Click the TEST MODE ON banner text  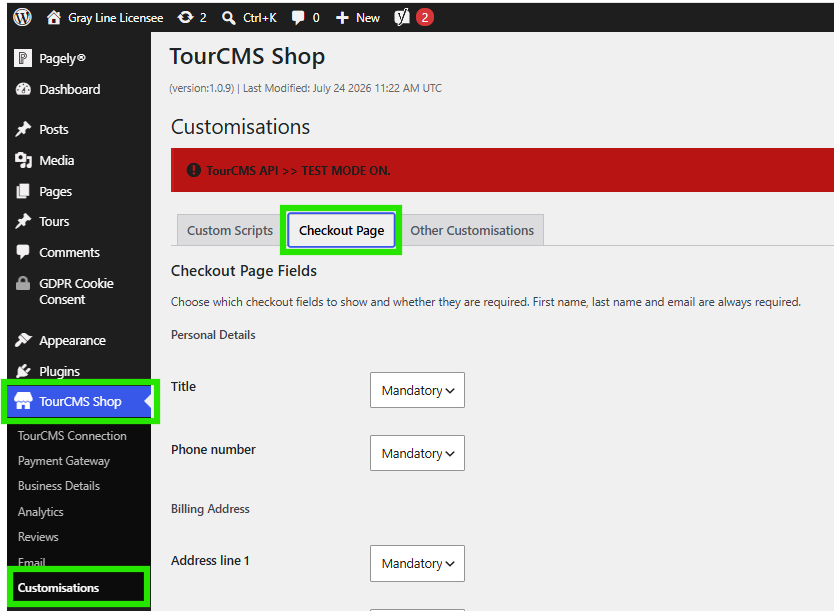coord(298,171)
